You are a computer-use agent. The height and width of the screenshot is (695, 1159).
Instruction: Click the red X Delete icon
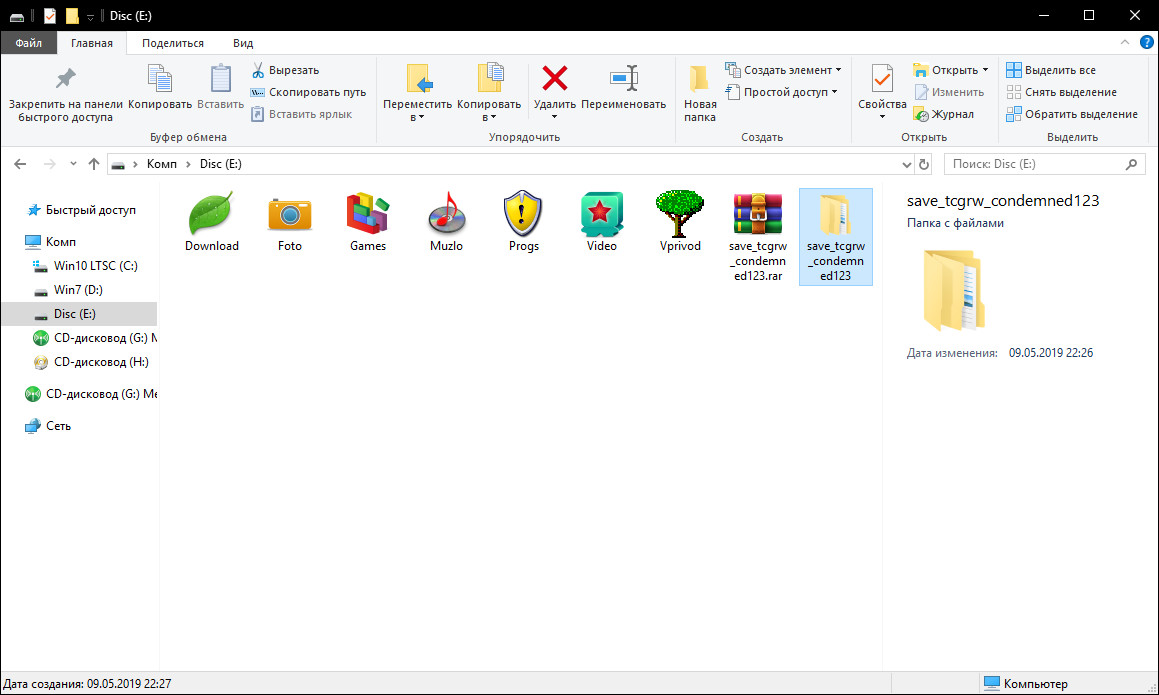554,79
